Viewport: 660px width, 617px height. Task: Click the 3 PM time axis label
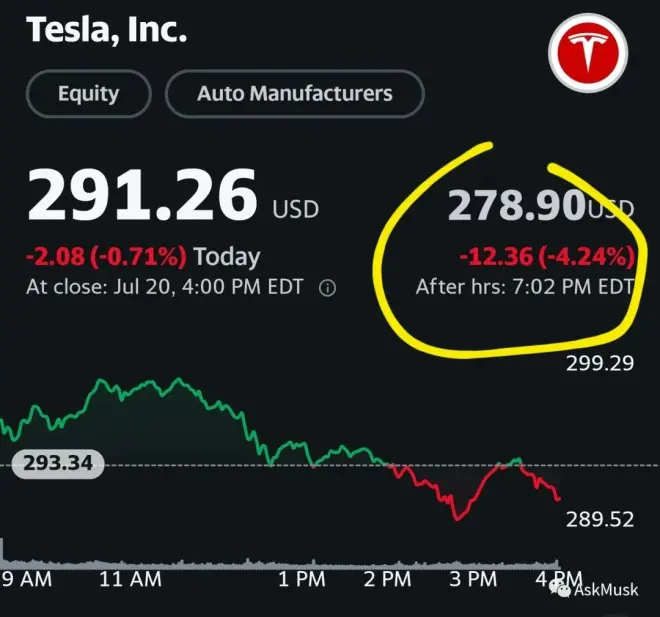pos(473,580)
